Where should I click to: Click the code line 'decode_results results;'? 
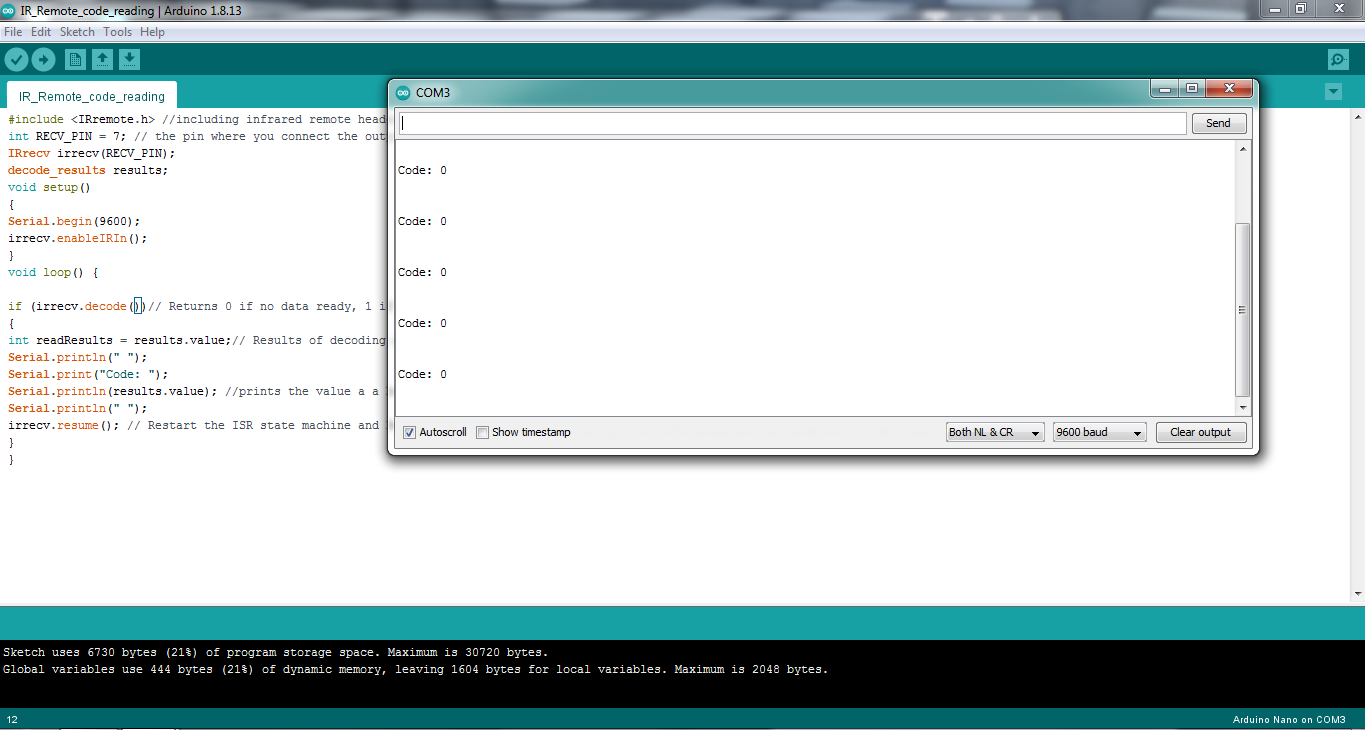88,170
